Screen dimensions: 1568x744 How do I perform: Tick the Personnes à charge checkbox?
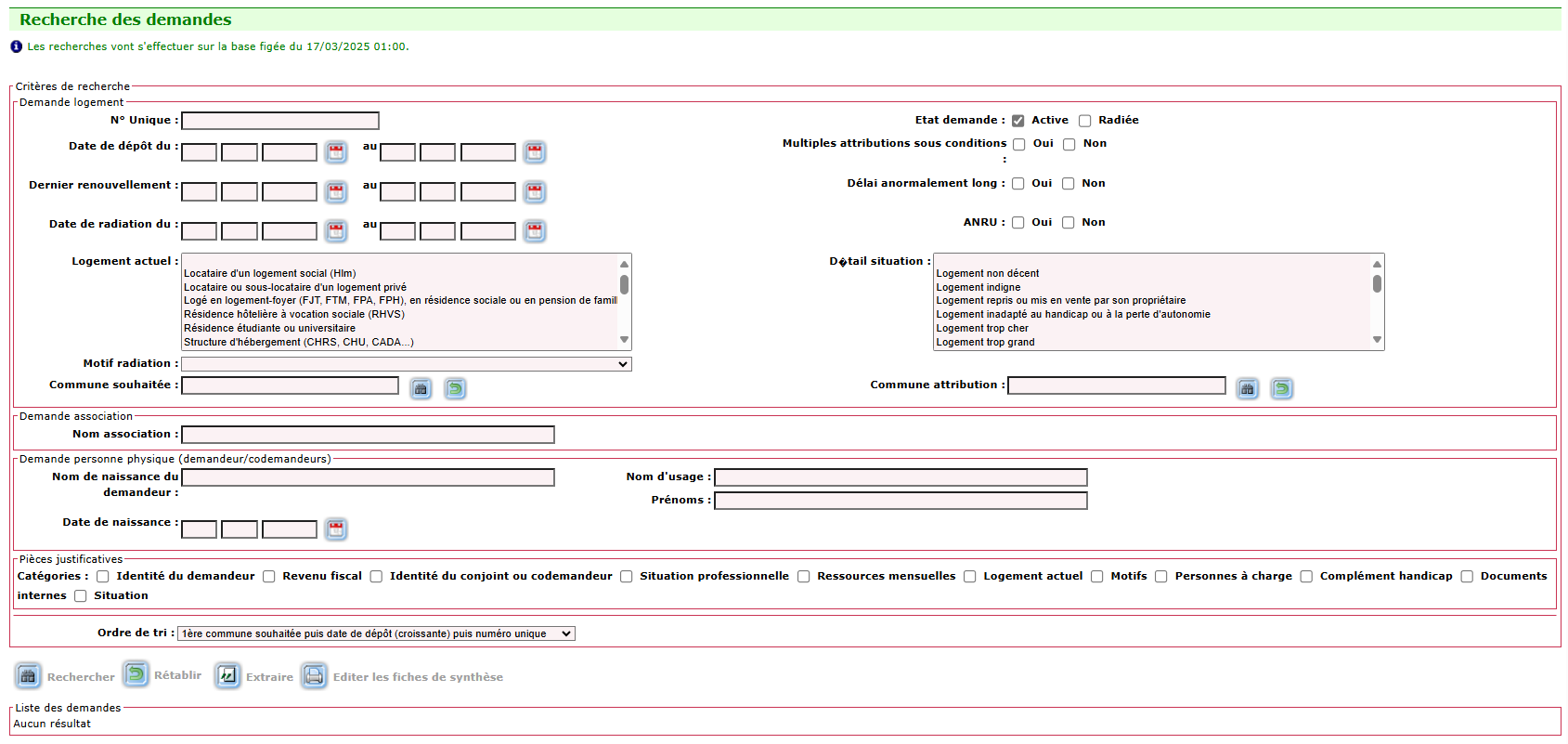click(1161, 577)
